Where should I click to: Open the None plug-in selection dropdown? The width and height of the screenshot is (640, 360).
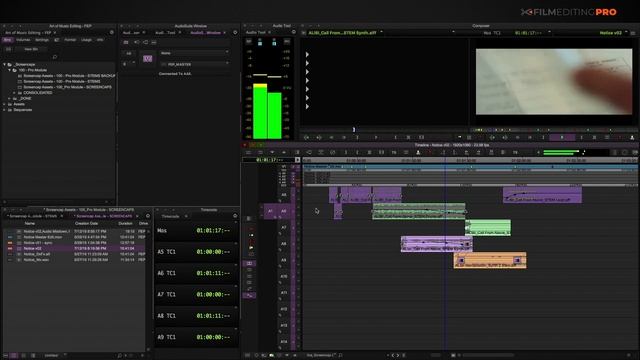click(194, 53)
